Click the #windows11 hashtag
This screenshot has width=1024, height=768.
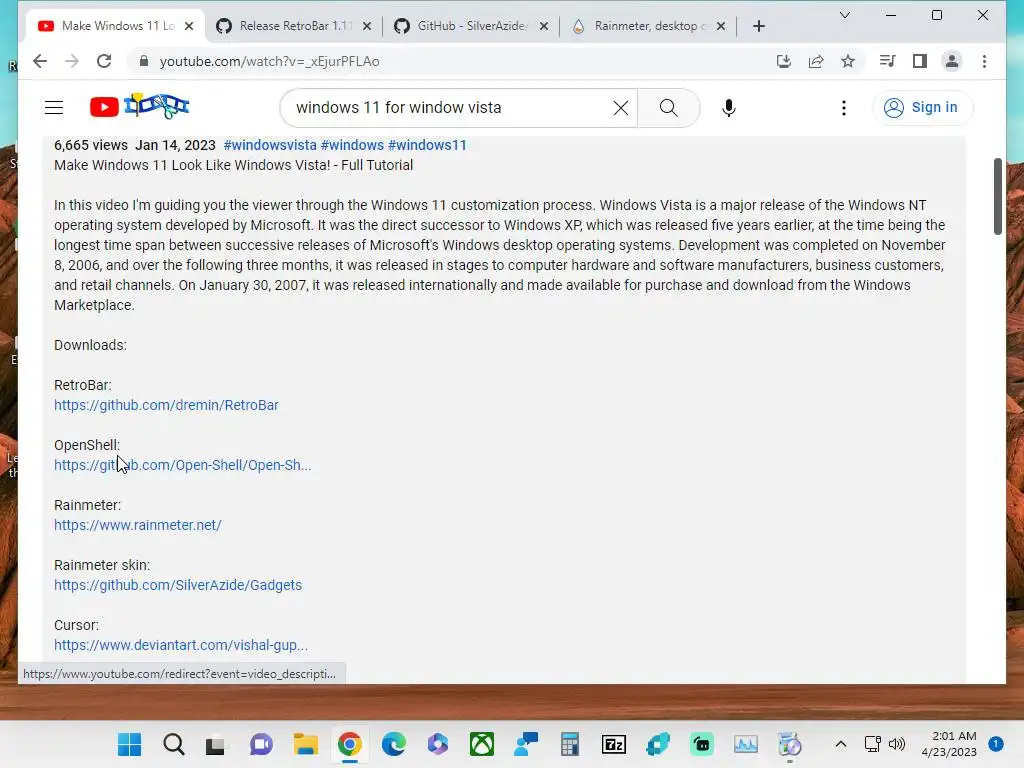(427, 145)
